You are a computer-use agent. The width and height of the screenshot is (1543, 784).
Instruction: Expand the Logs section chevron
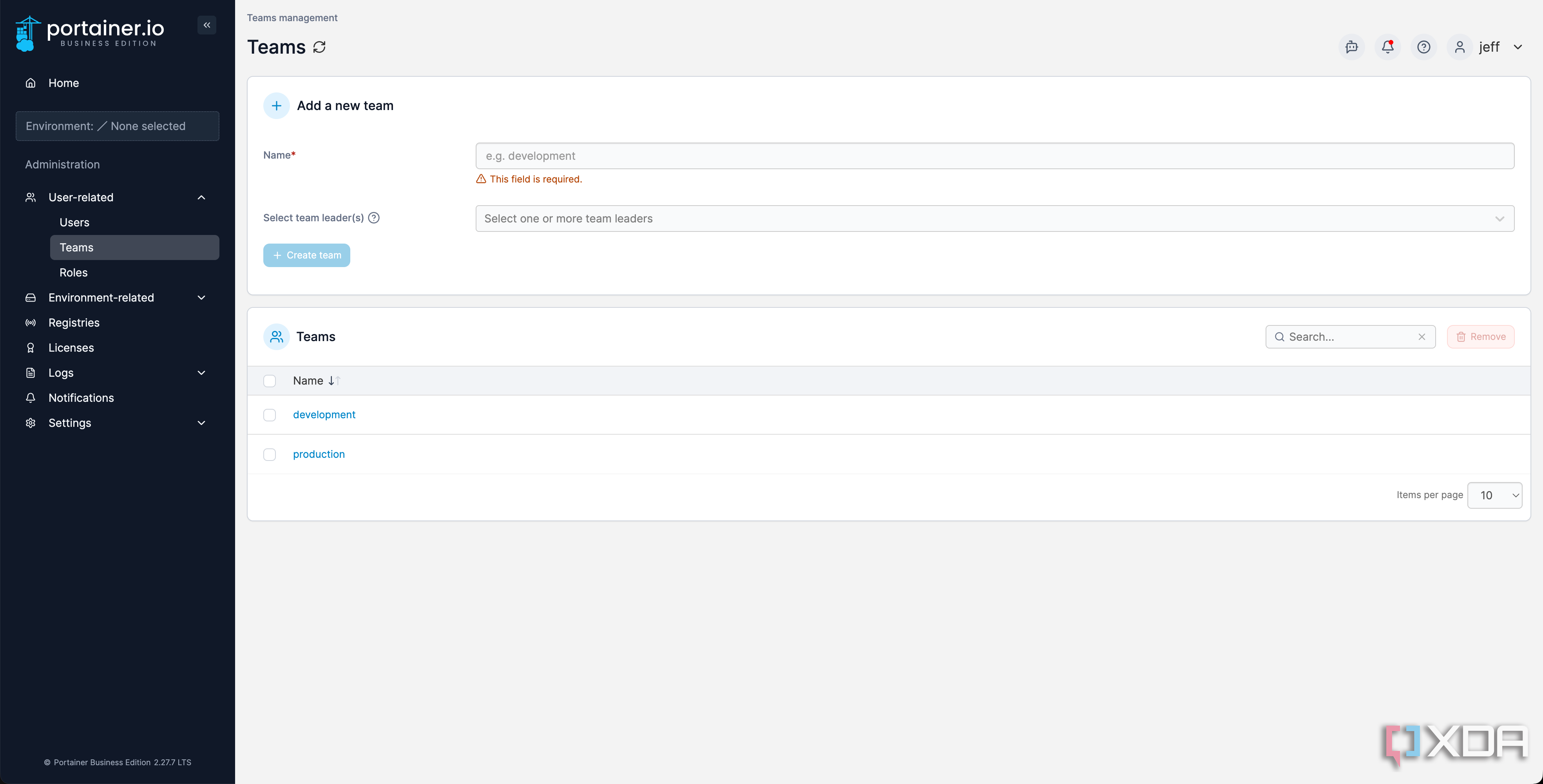pos(201,373)
